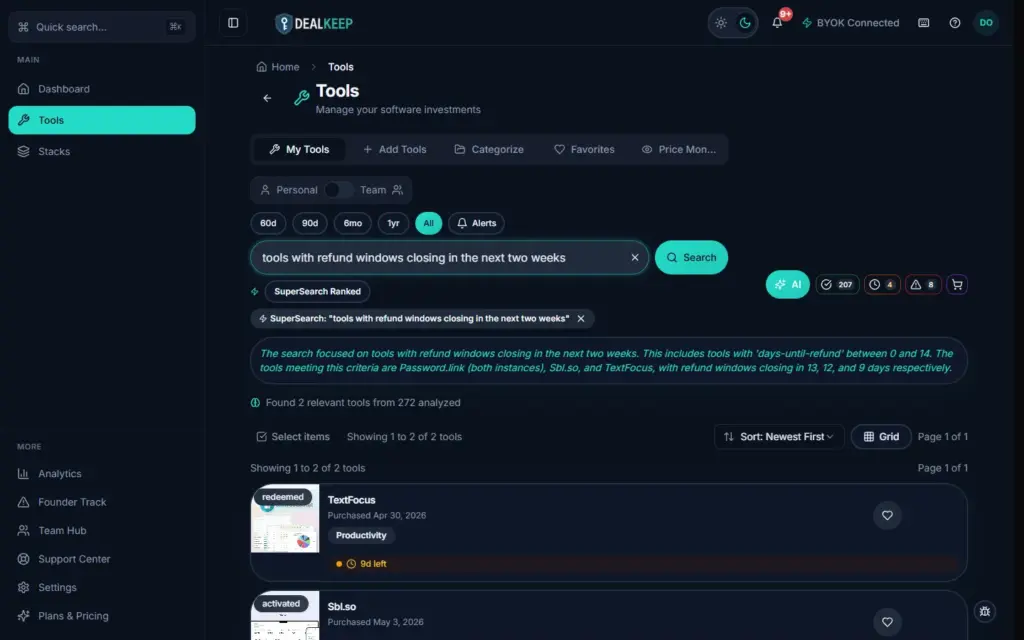Switch to the Favorites tab
The height and width of the screenshot is (640, 1024).
[584, 150]
